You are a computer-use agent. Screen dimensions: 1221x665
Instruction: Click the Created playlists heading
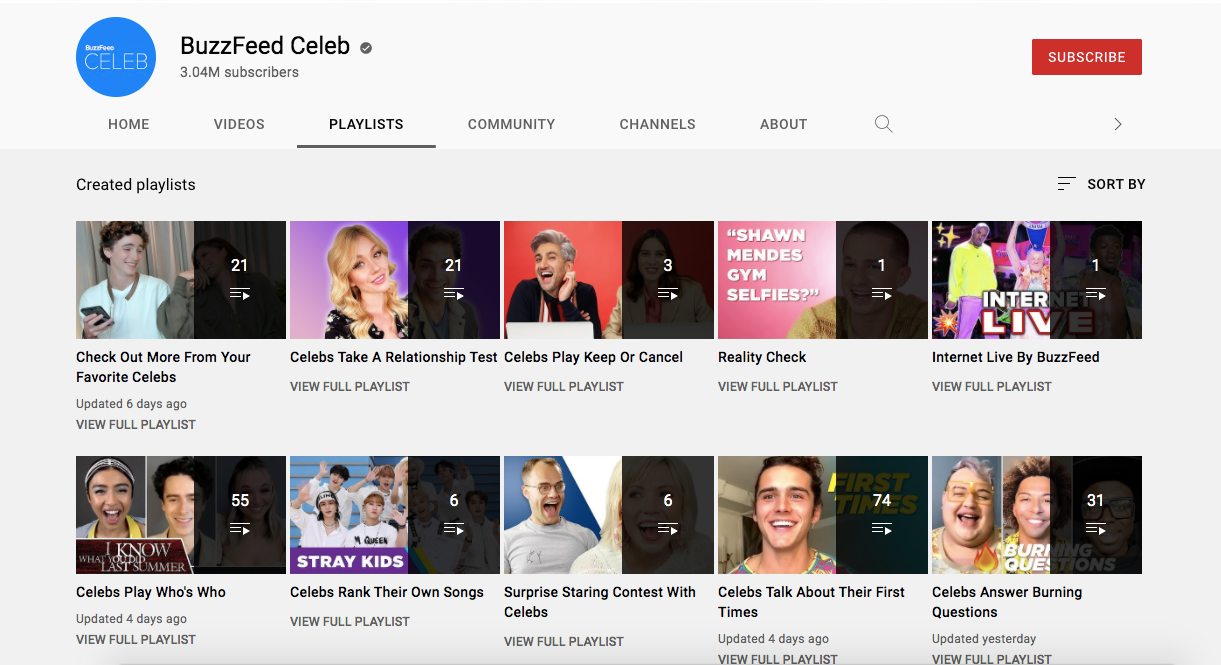pyautogui.click(x=136, y=185)
